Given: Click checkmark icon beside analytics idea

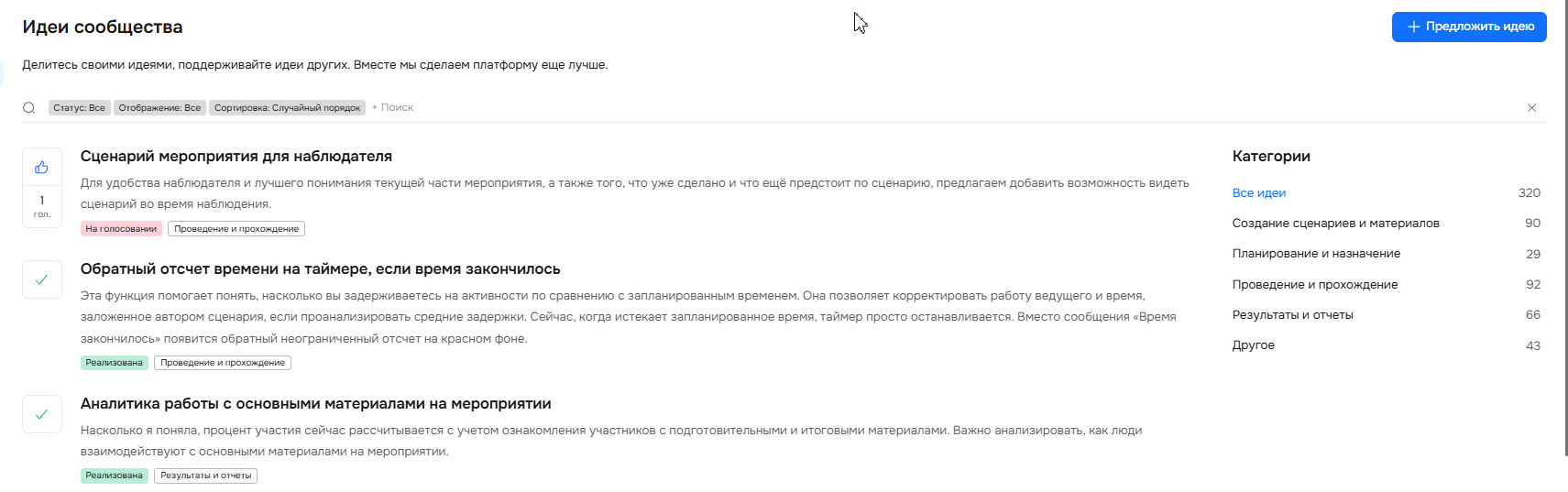Looking at the screenshot, I should [41, 414].
